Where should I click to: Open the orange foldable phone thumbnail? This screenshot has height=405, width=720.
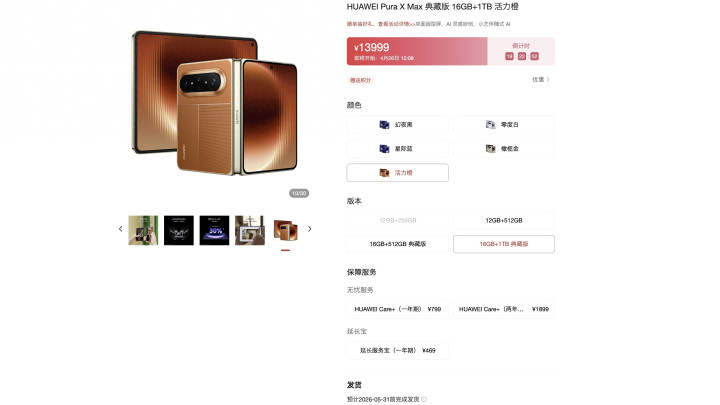point(286,230)
